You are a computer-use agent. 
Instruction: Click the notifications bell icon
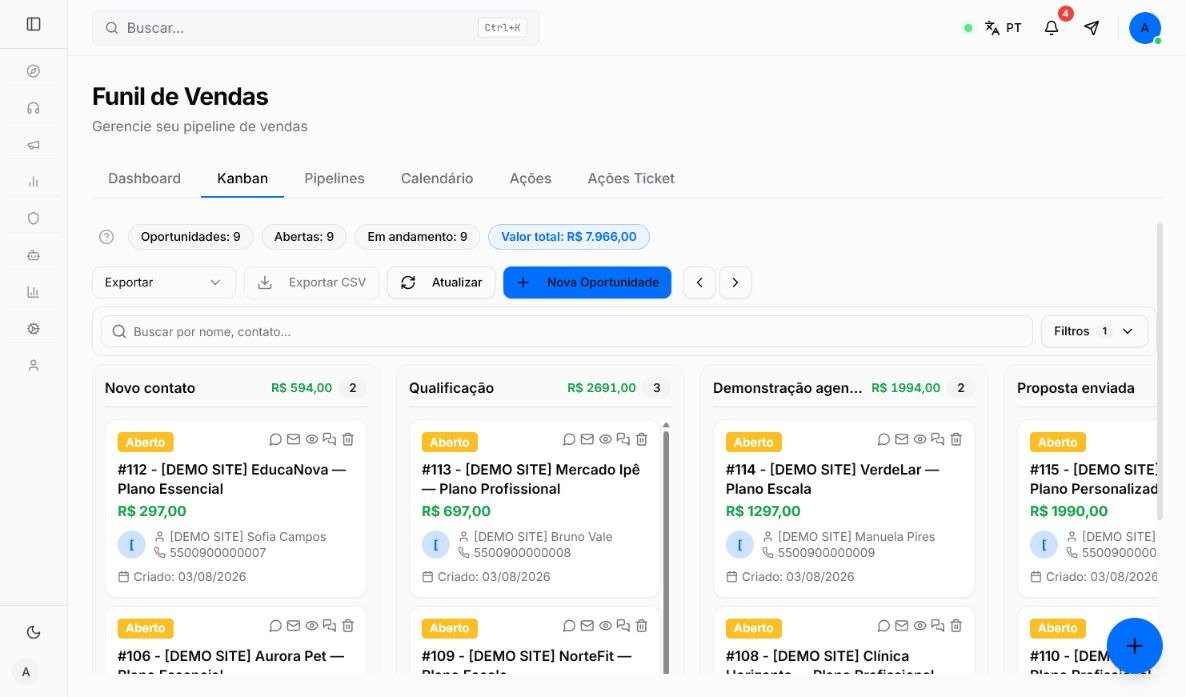[1051, 28]
